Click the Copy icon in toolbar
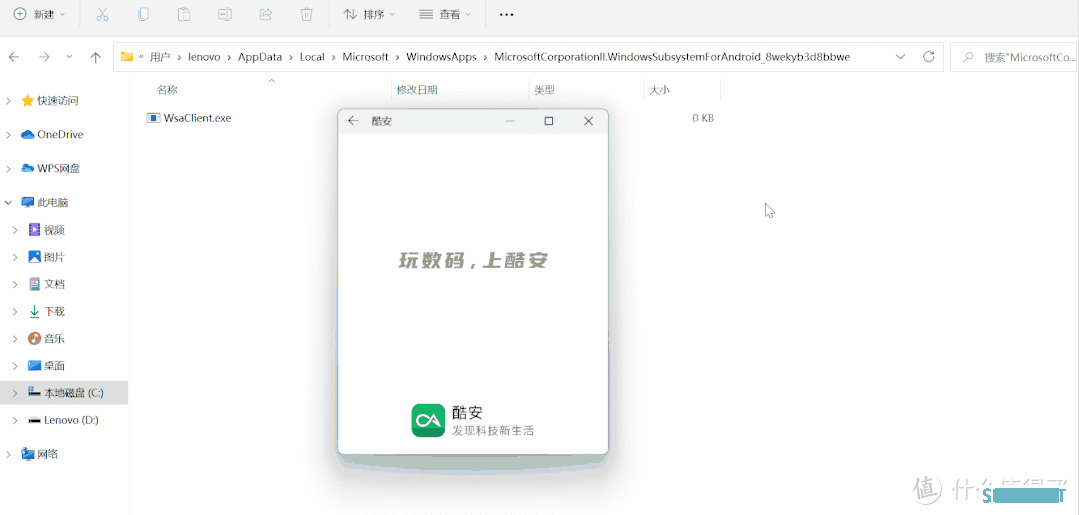This screenshot has width=1079, height=515. point(143,14)
